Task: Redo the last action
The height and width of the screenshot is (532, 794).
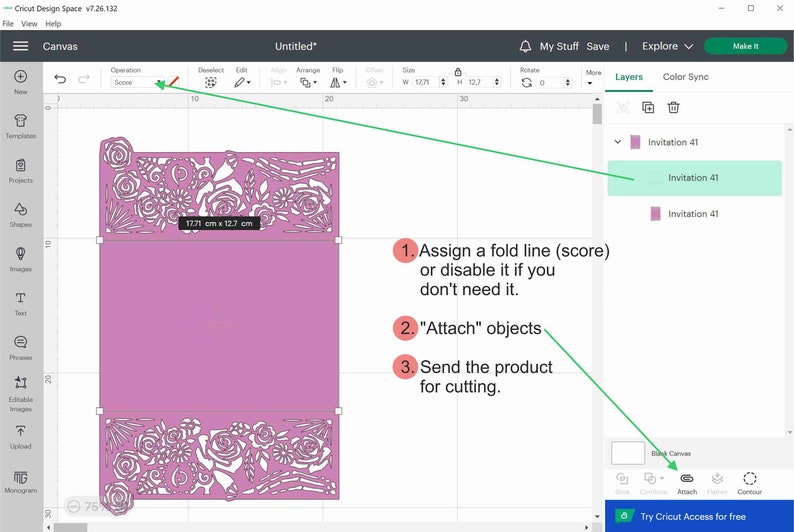Action: click(x=84, y=78)
